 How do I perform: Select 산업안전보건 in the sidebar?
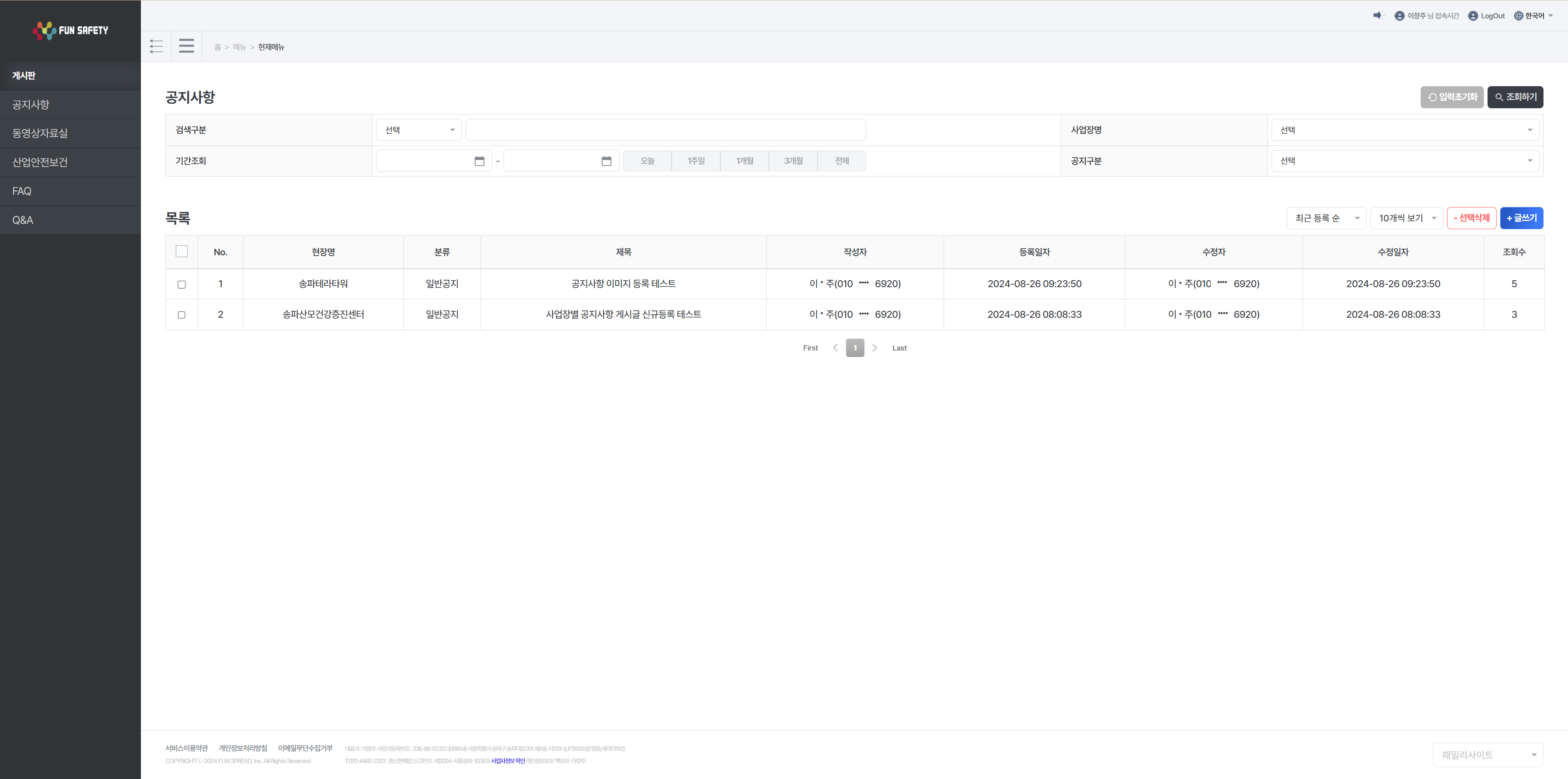pos(70,162)
